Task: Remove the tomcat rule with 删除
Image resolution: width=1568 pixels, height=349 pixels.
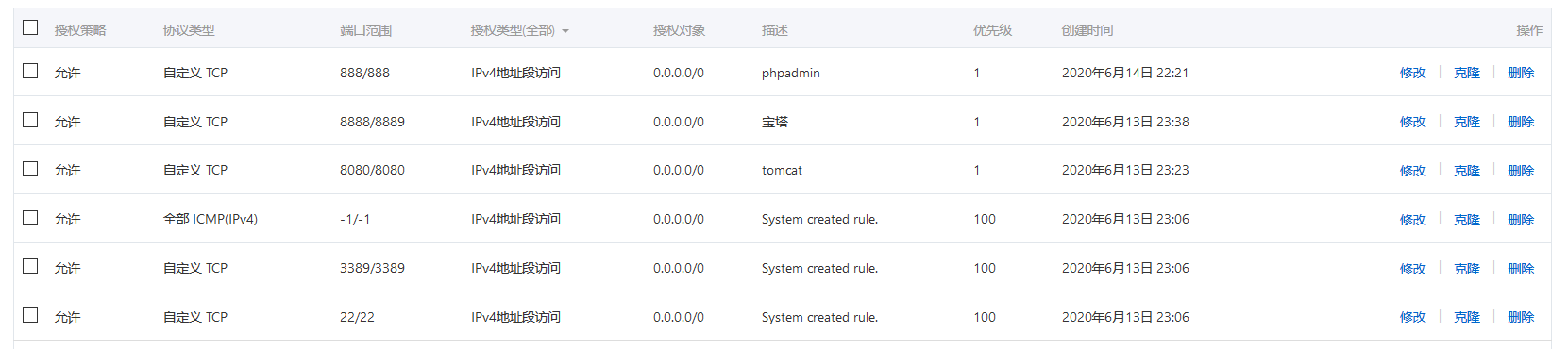Action: pyautogui.click(x=1521, y=171)
